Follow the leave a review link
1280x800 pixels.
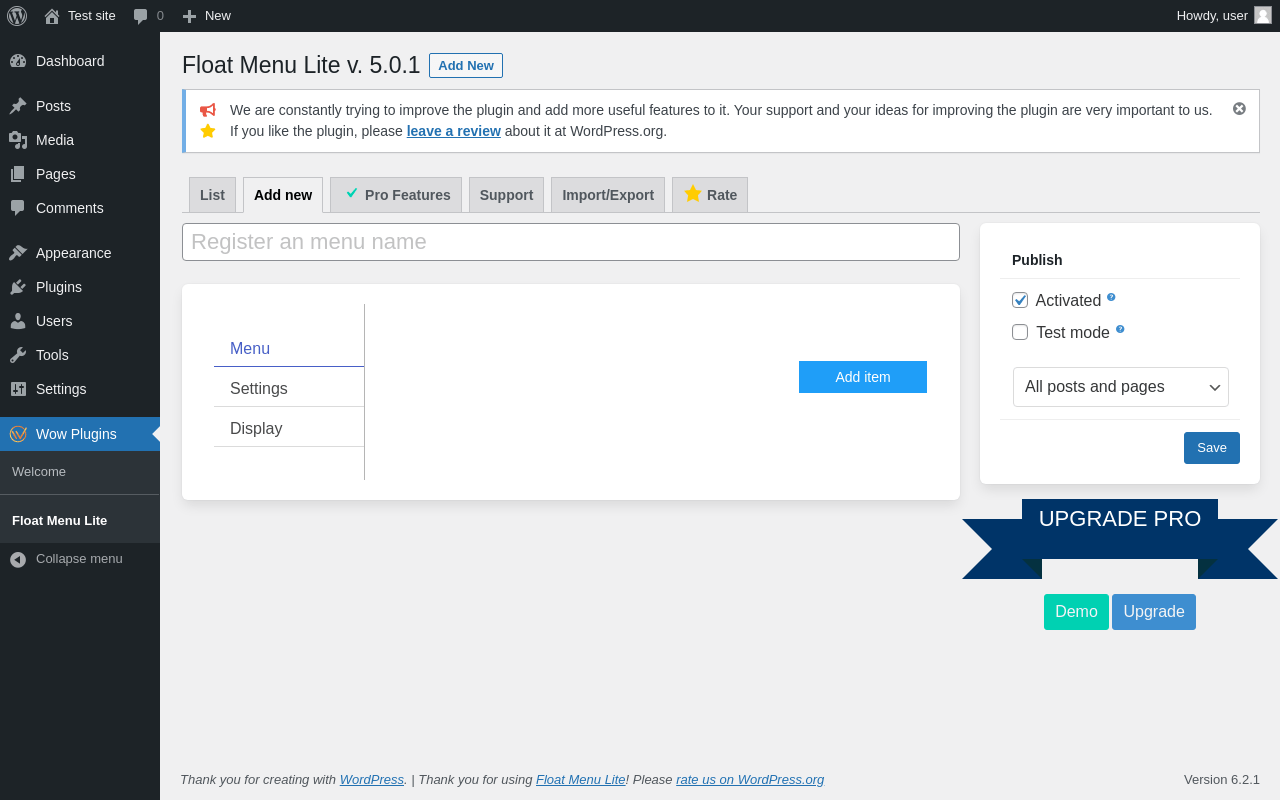click(x=453, y=131)
